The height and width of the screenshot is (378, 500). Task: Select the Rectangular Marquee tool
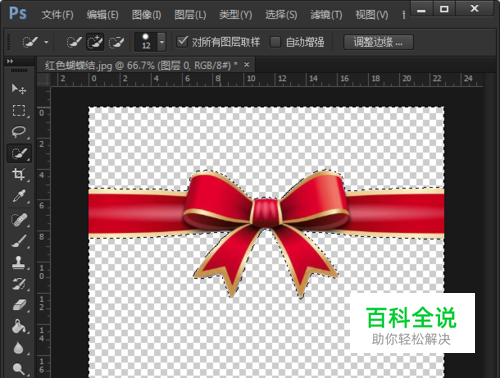[x=19, y=110]
